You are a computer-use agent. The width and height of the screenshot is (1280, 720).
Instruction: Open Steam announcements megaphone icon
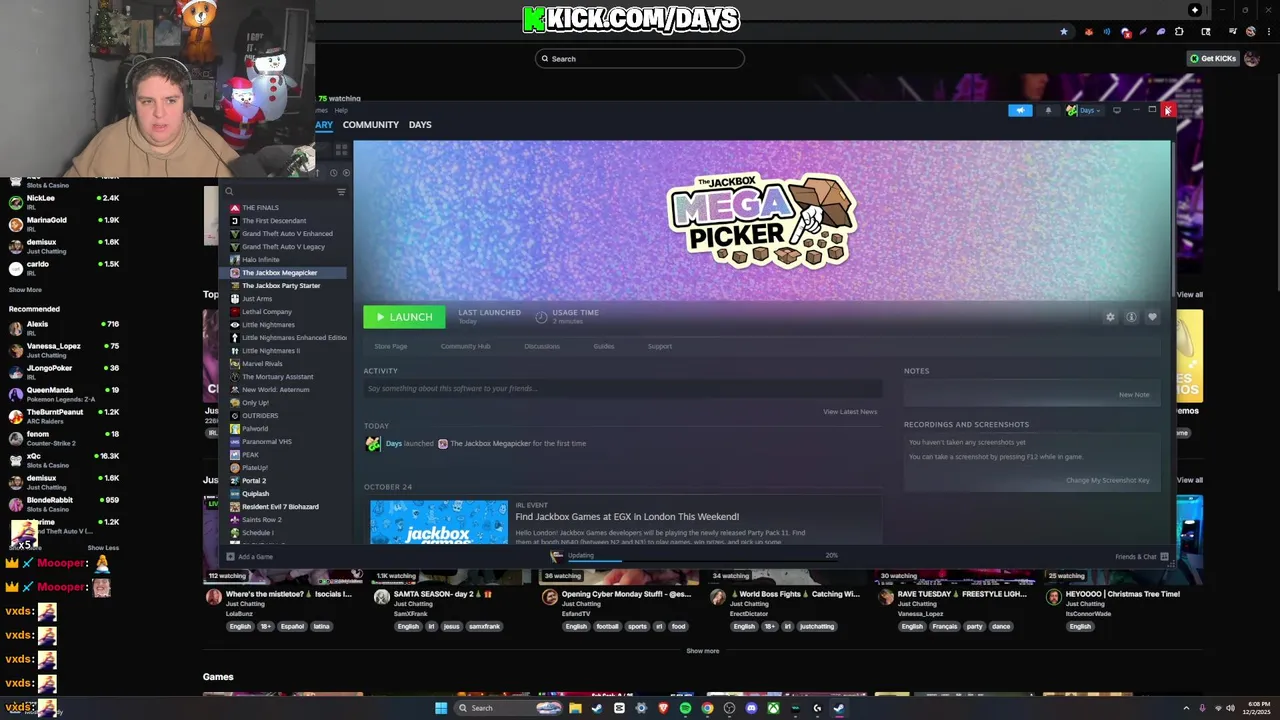coord(1020,110)
